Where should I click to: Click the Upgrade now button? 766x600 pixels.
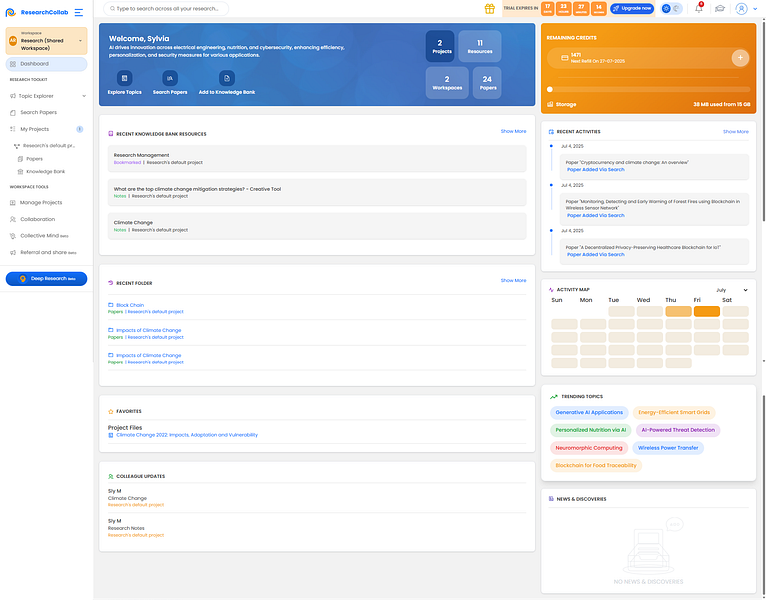point(632,8)
